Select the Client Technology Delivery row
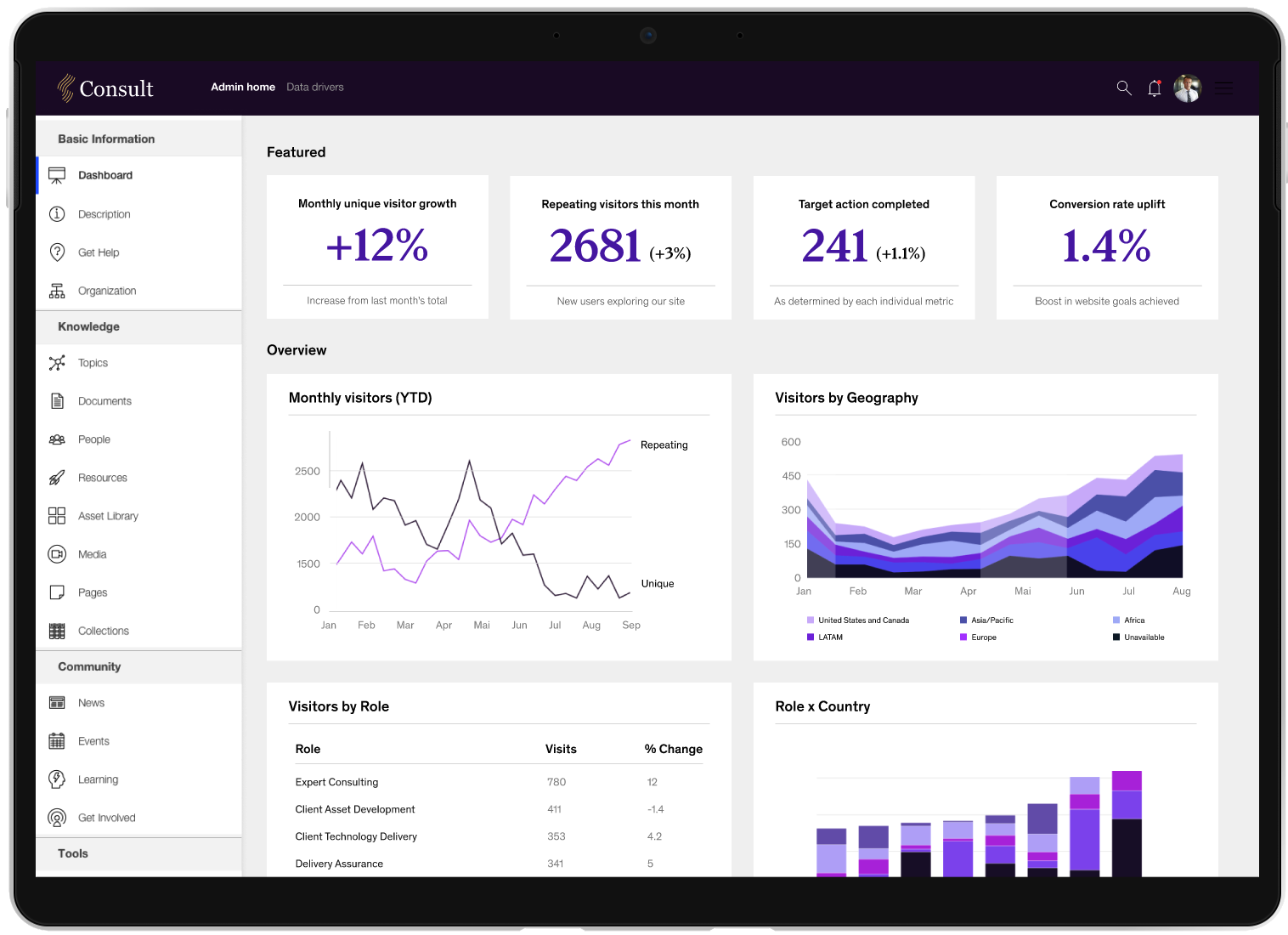 [499, 836]
